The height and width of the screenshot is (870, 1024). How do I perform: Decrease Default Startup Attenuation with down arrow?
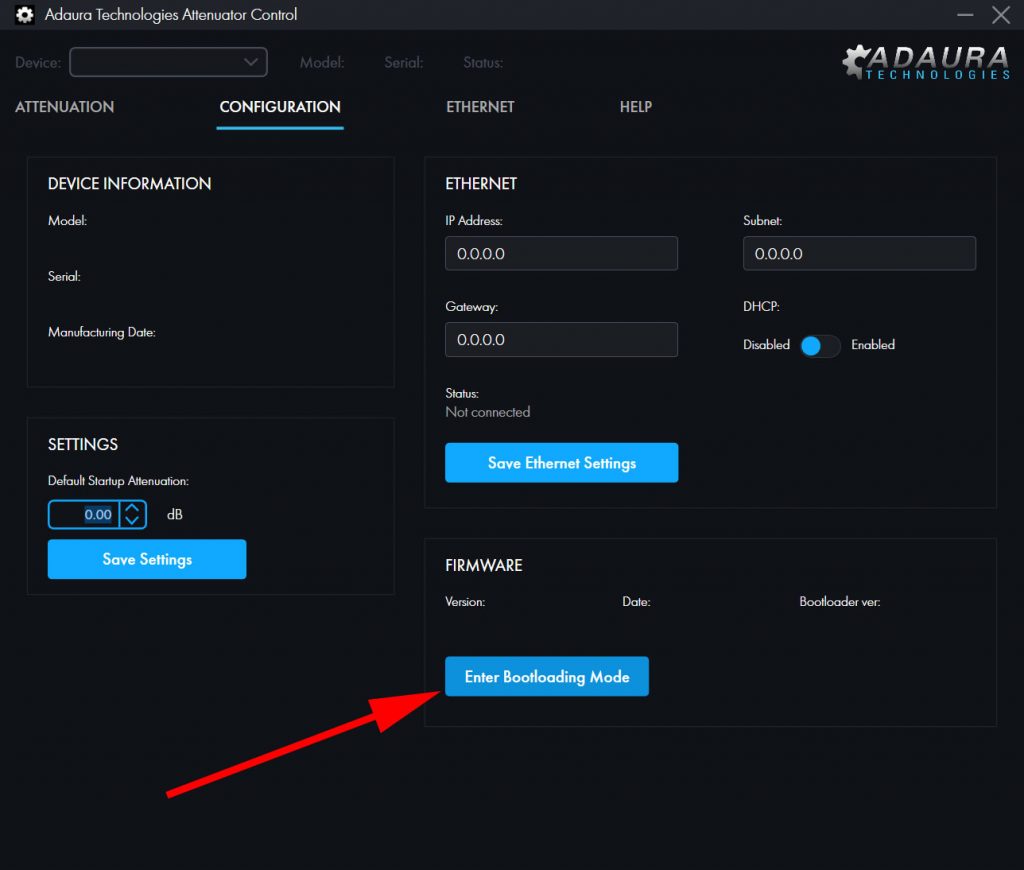133,521
